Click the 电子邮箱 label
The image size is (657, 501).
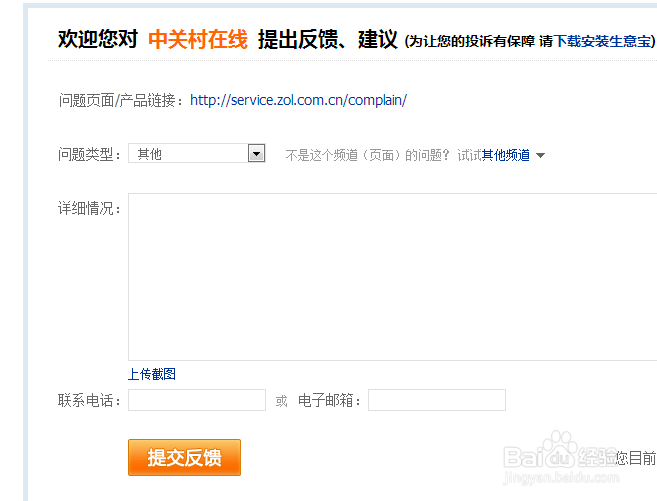coord(329,400)
